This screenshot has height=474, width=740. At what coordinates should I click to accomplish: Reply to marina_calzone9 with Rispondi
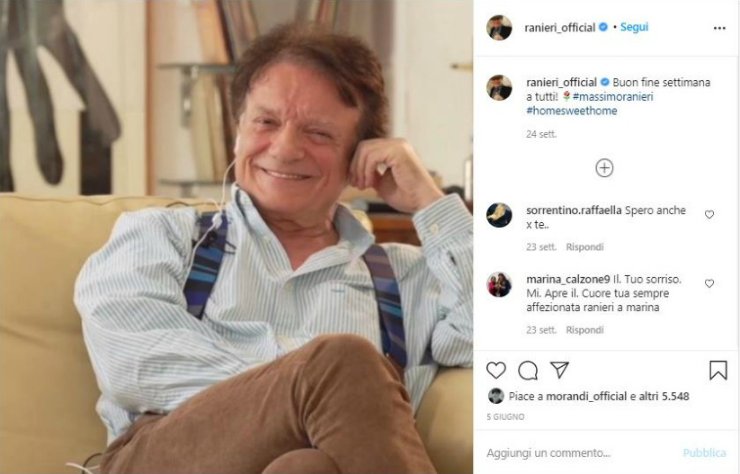coord(585,330)
